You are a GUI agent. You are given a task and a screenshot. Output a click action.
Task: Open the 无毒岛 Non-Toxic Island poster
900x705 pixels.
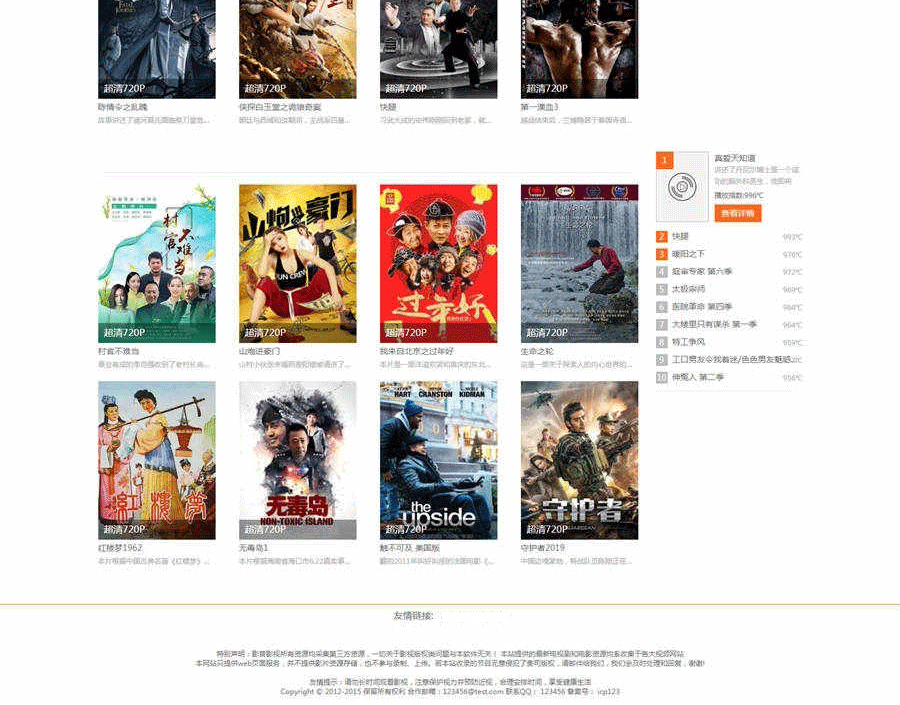[297, 460]
